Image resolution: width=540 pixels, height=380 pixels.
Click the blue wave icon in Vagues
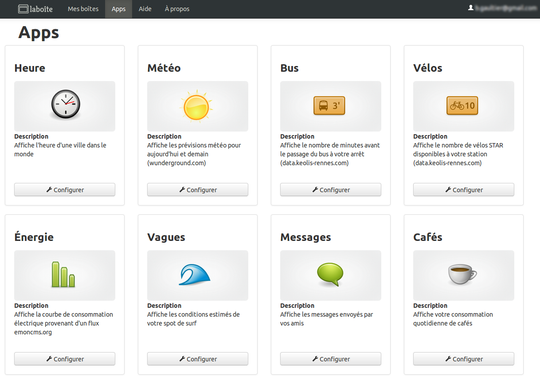click(x=195, y=275)
